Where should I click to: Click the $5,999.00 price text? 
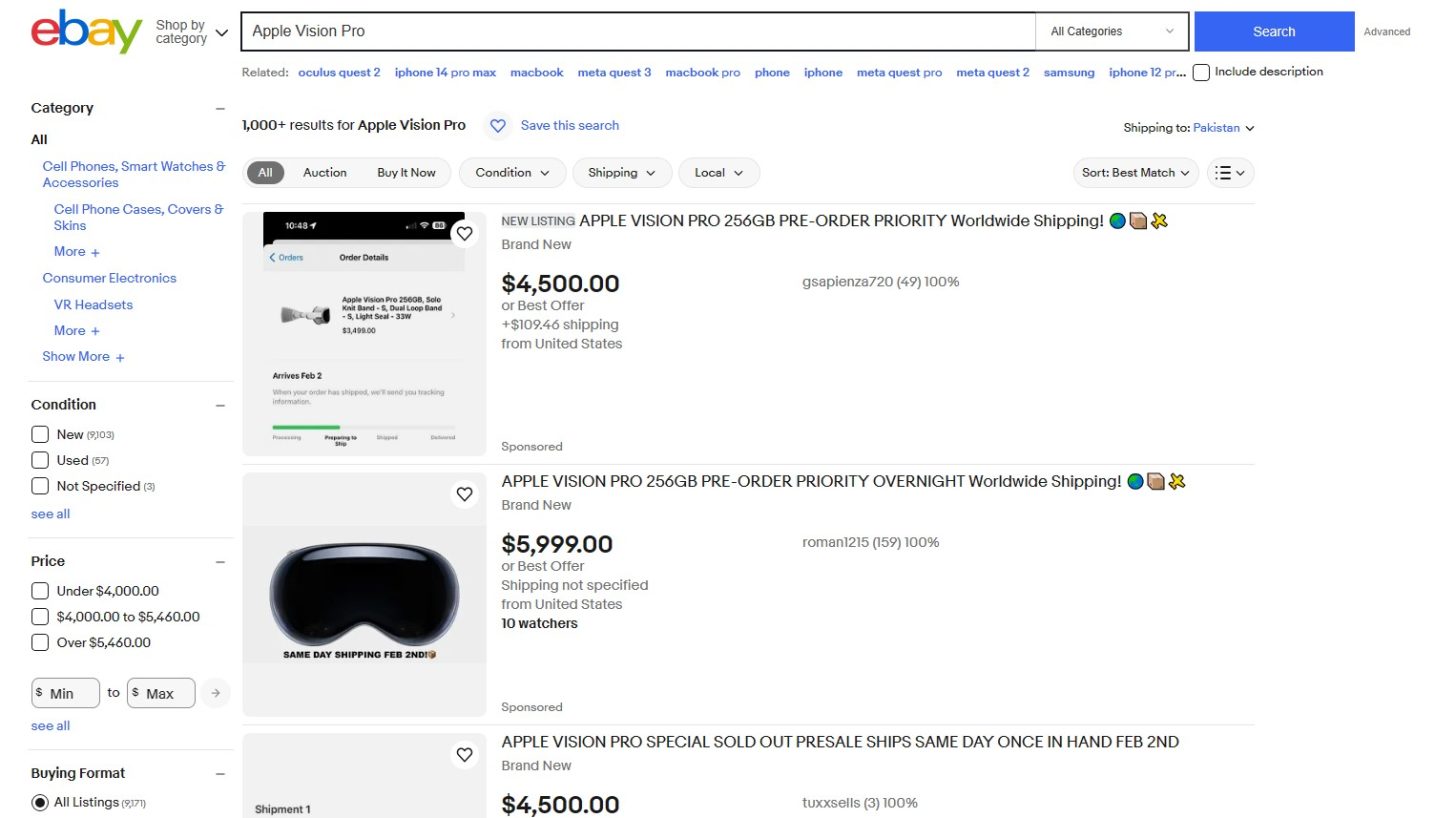click(x=557, y=545)
